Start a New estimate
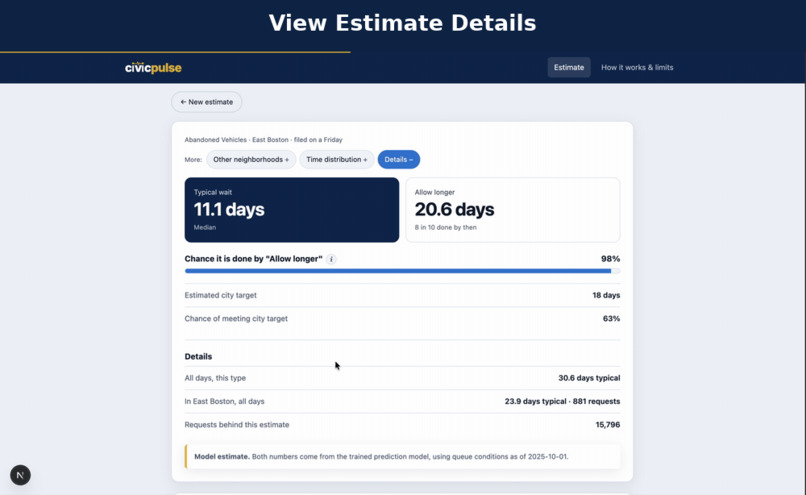Viewport: 806px width, 495px height. coord(207,102)
